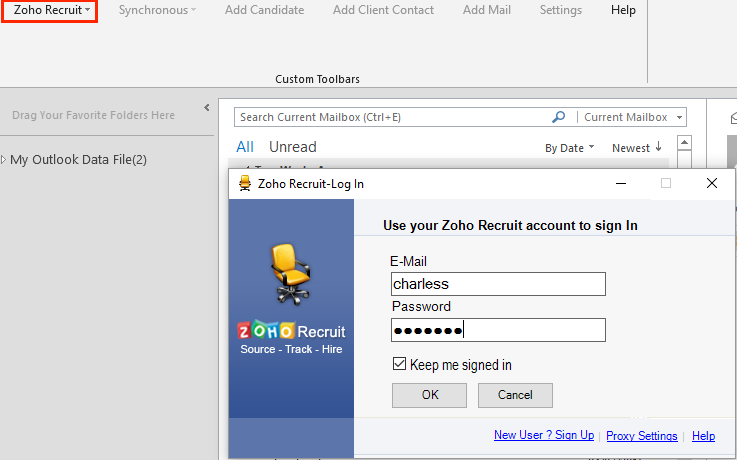
Task: Open Settings from the custom toolbar
Action: click(x=560, y=10)
